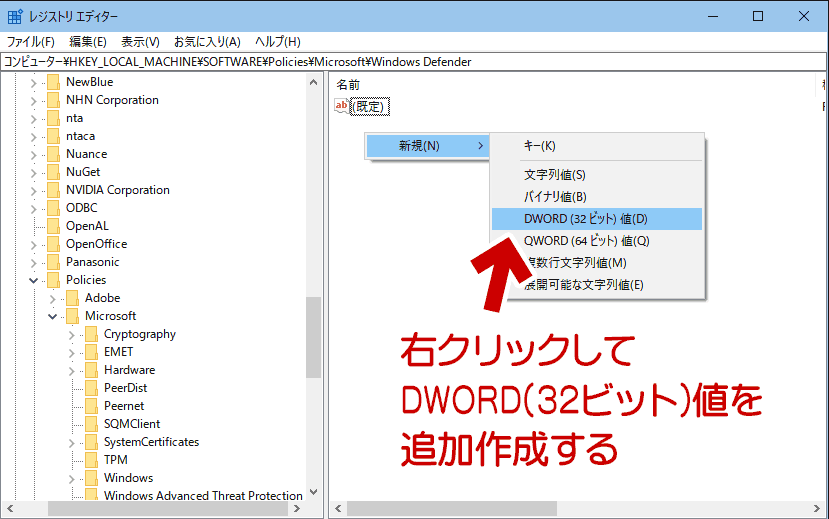Select the Adobe folder icon
The width and height of the screenshot is (829, 519).
tap(72, 298)
